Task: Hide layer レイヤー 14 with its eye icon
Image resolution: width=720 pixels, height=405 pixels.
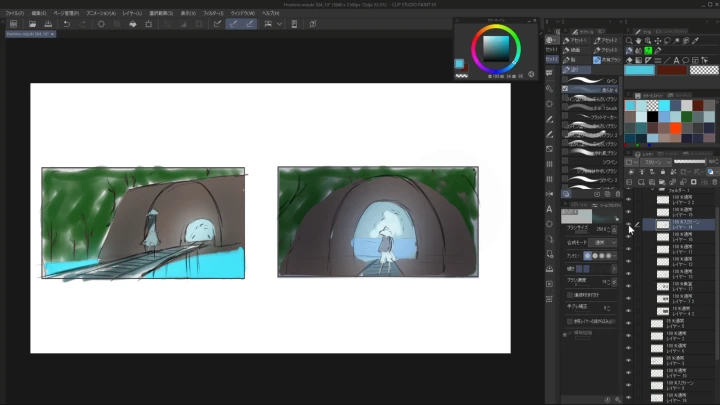Action: point(628,224)
